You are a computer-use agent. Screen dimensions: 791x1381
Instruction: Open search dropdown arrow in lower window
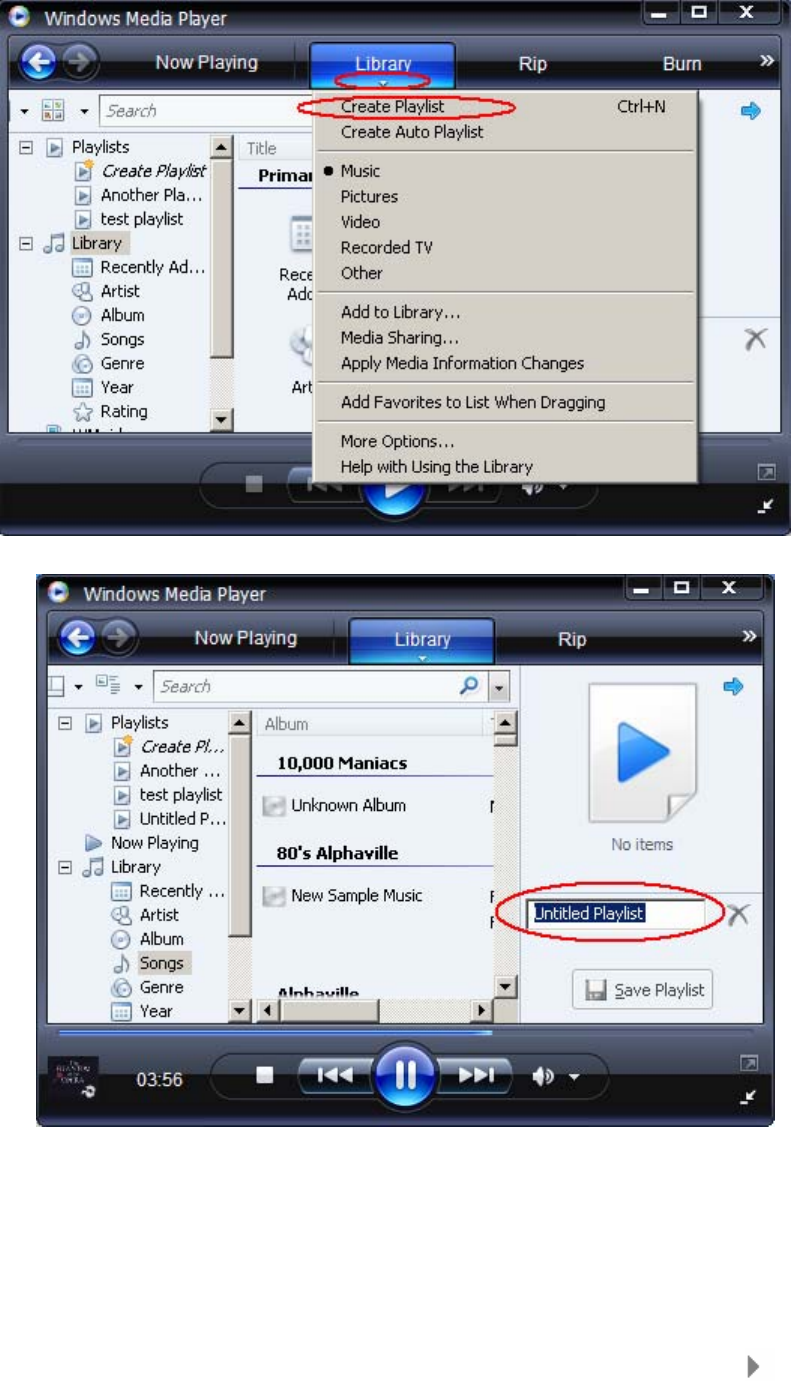pyautogui.click(x=500, y=687)
